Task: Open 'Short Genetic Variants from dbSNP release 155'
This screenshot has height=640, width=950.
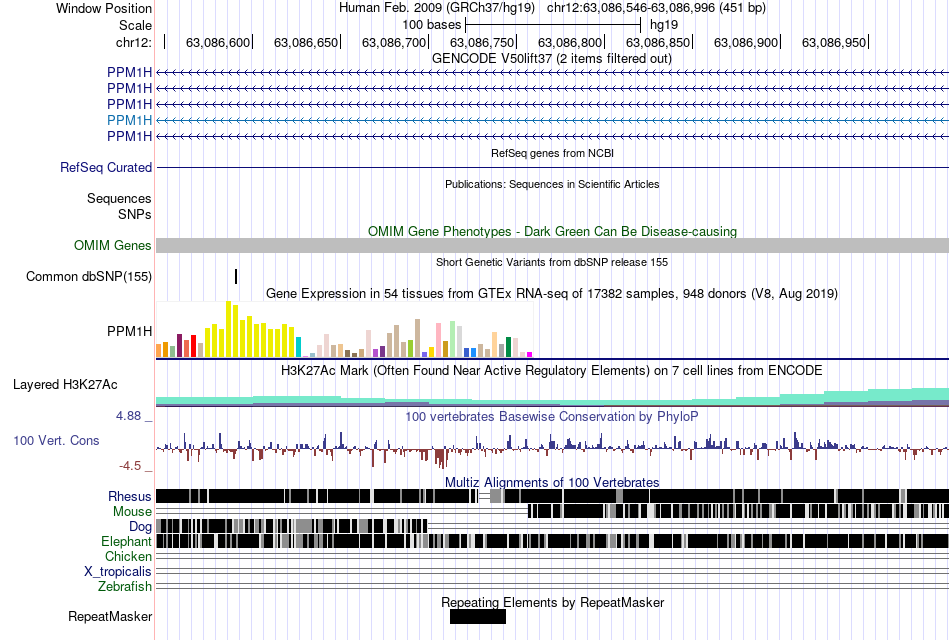Action: coord(552,262)
